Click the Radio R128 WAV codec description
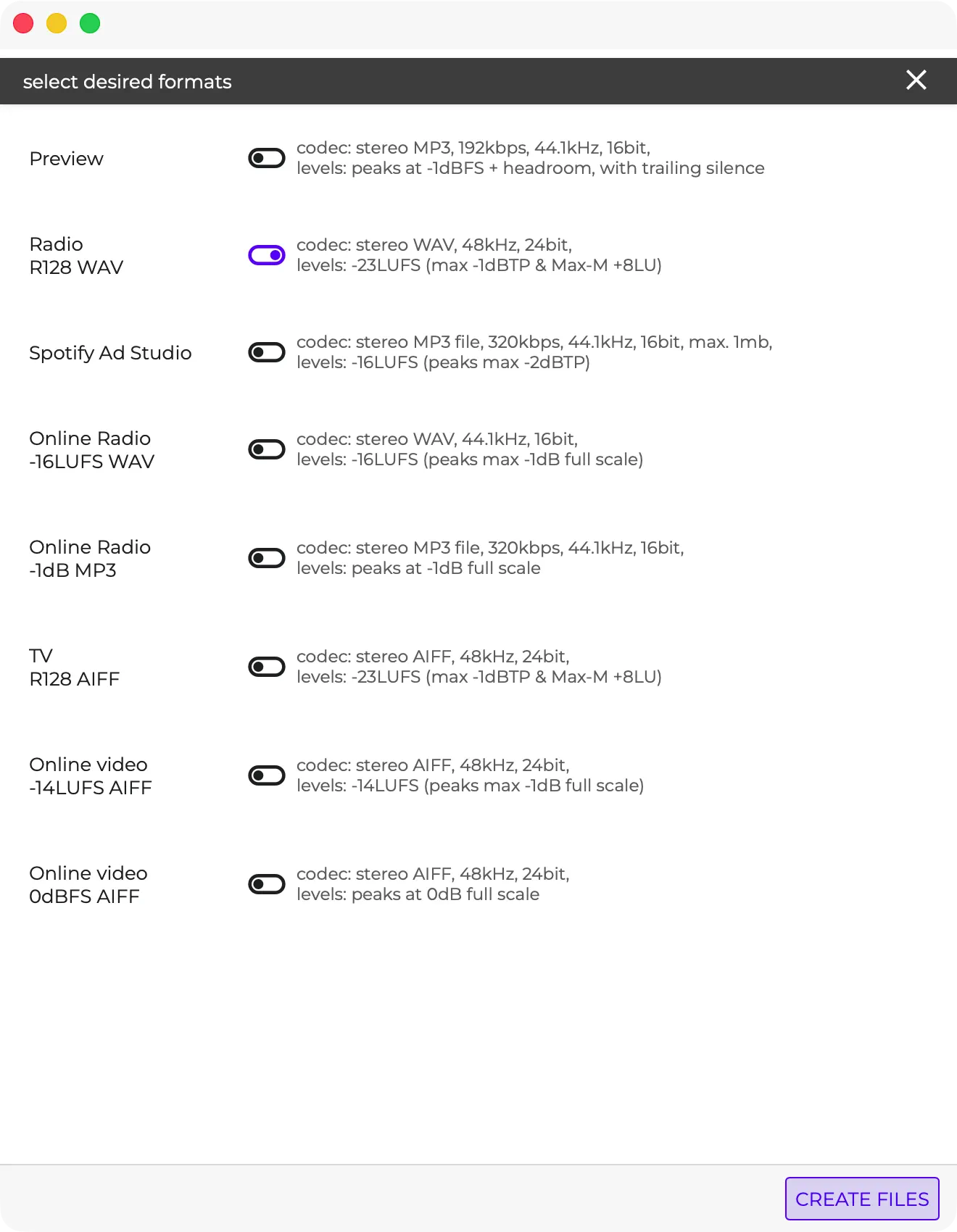Viewport: 957px width, 1232px height. 434,244
